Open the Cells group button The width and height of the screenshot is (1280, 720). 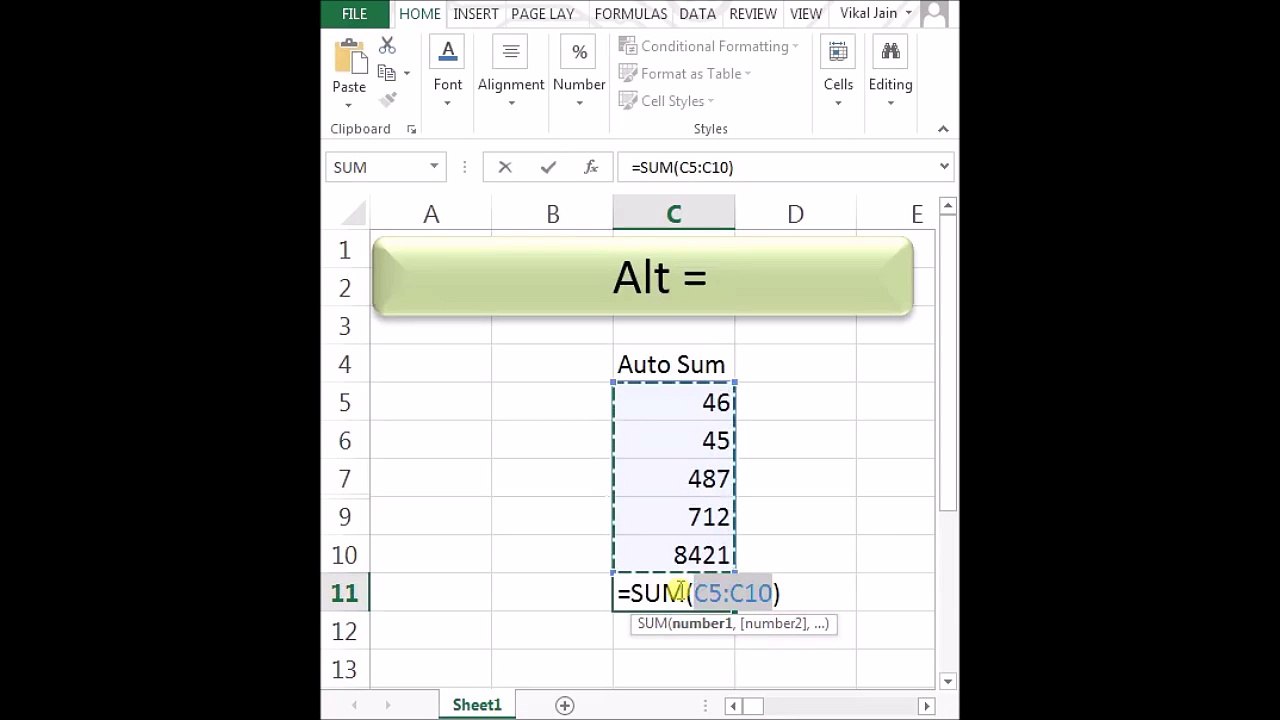point(838,73)
